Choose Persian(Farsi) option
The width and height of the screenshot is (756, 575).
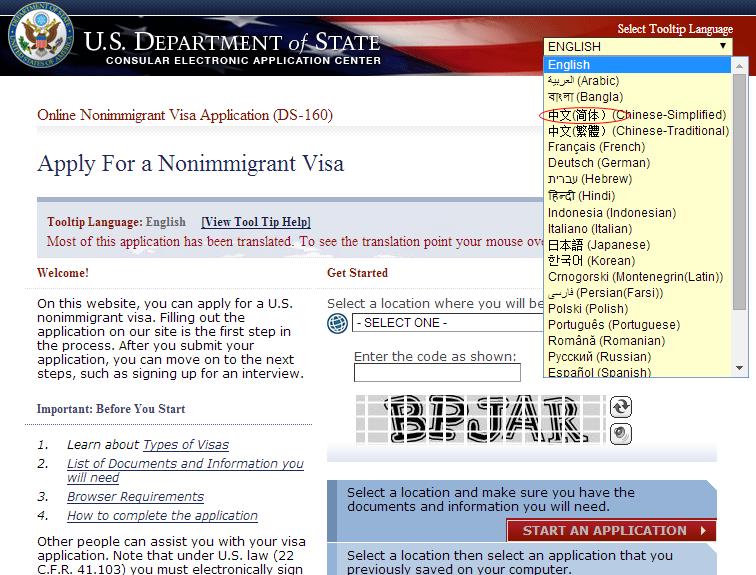click(637, 293)
